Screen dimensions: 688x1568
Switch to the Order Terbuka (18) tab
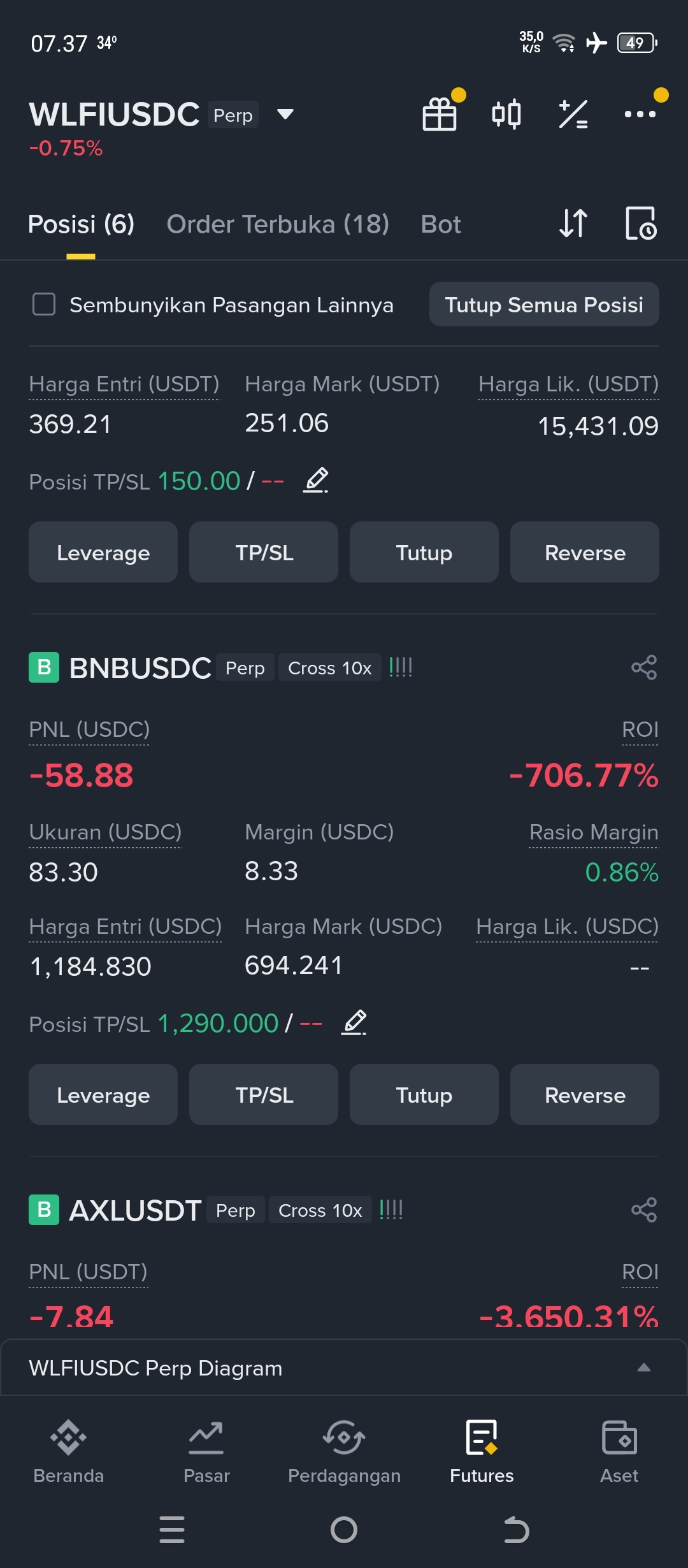278,224
